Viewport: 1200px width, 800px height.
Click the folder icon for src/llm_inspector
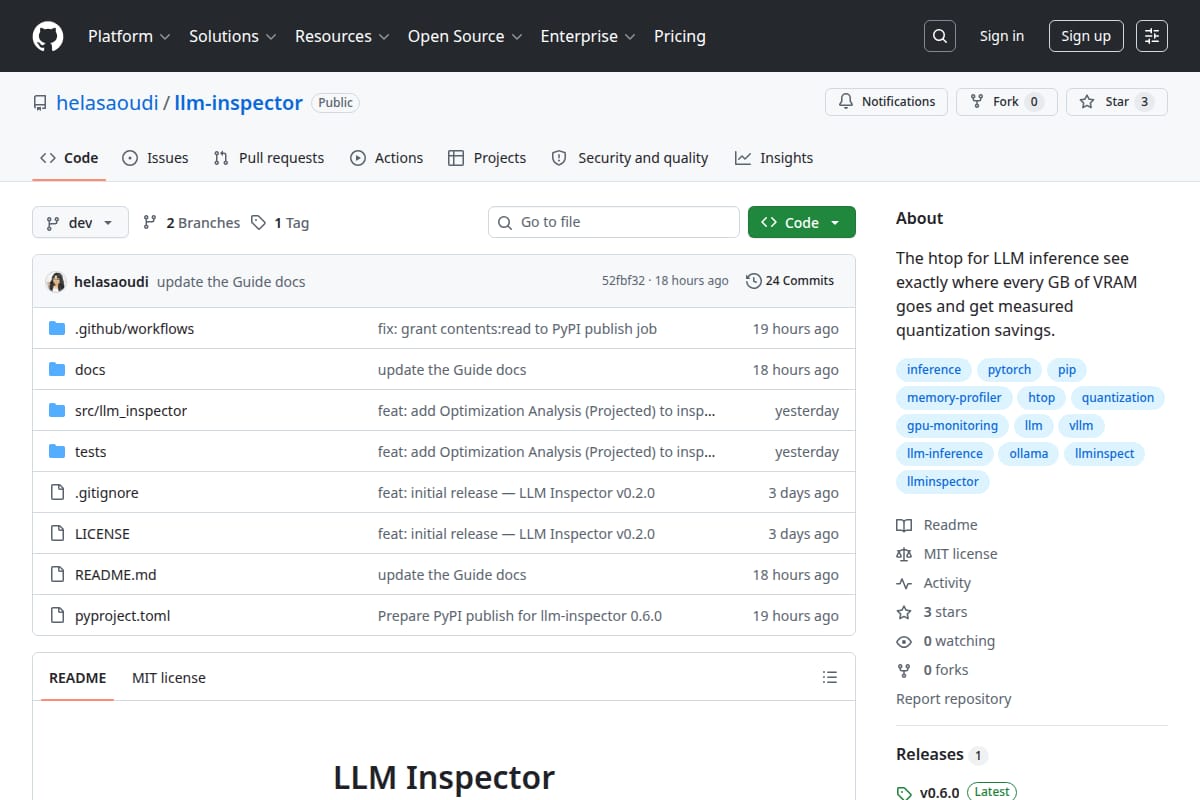pyautogui.click(x=57, y=411)
